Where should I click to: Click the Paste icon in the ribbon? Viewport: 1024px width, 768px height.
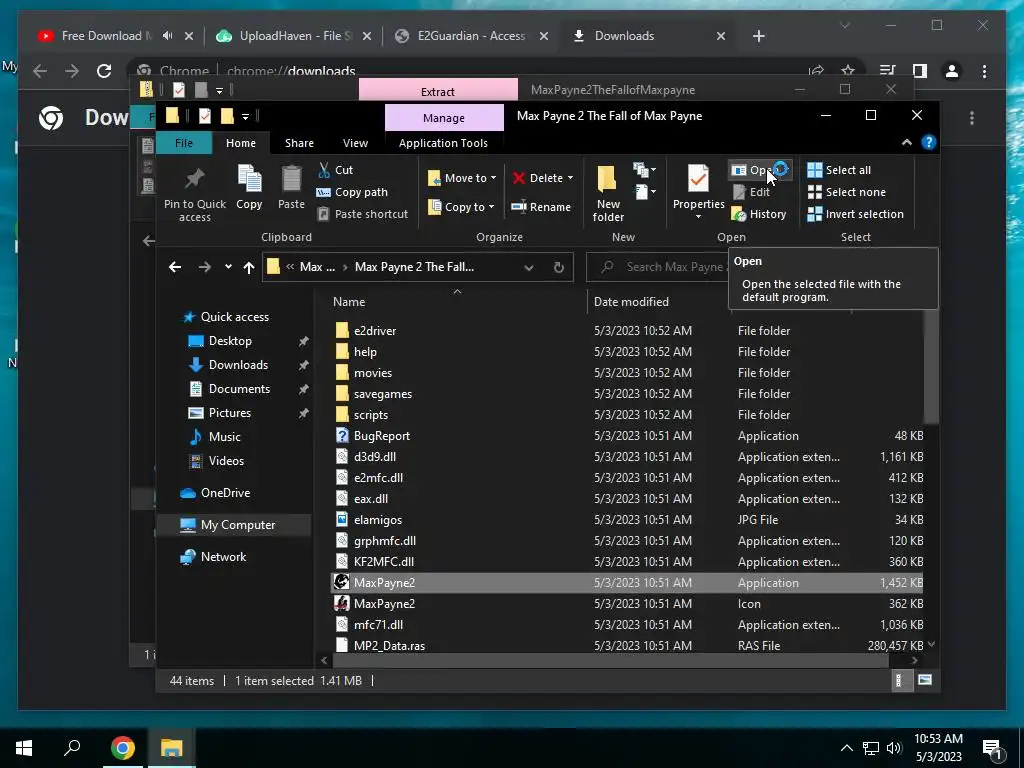[x=291, y=179]
